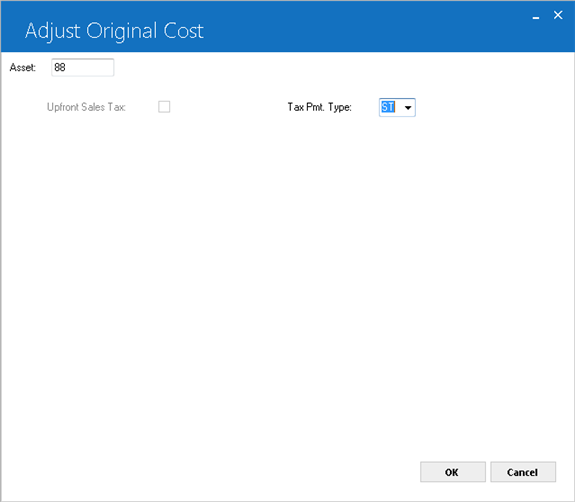Viewport: 575px width, 502px height.
Task: Select the highlighted ST text in combo box
Action: (x=388, y=107)
